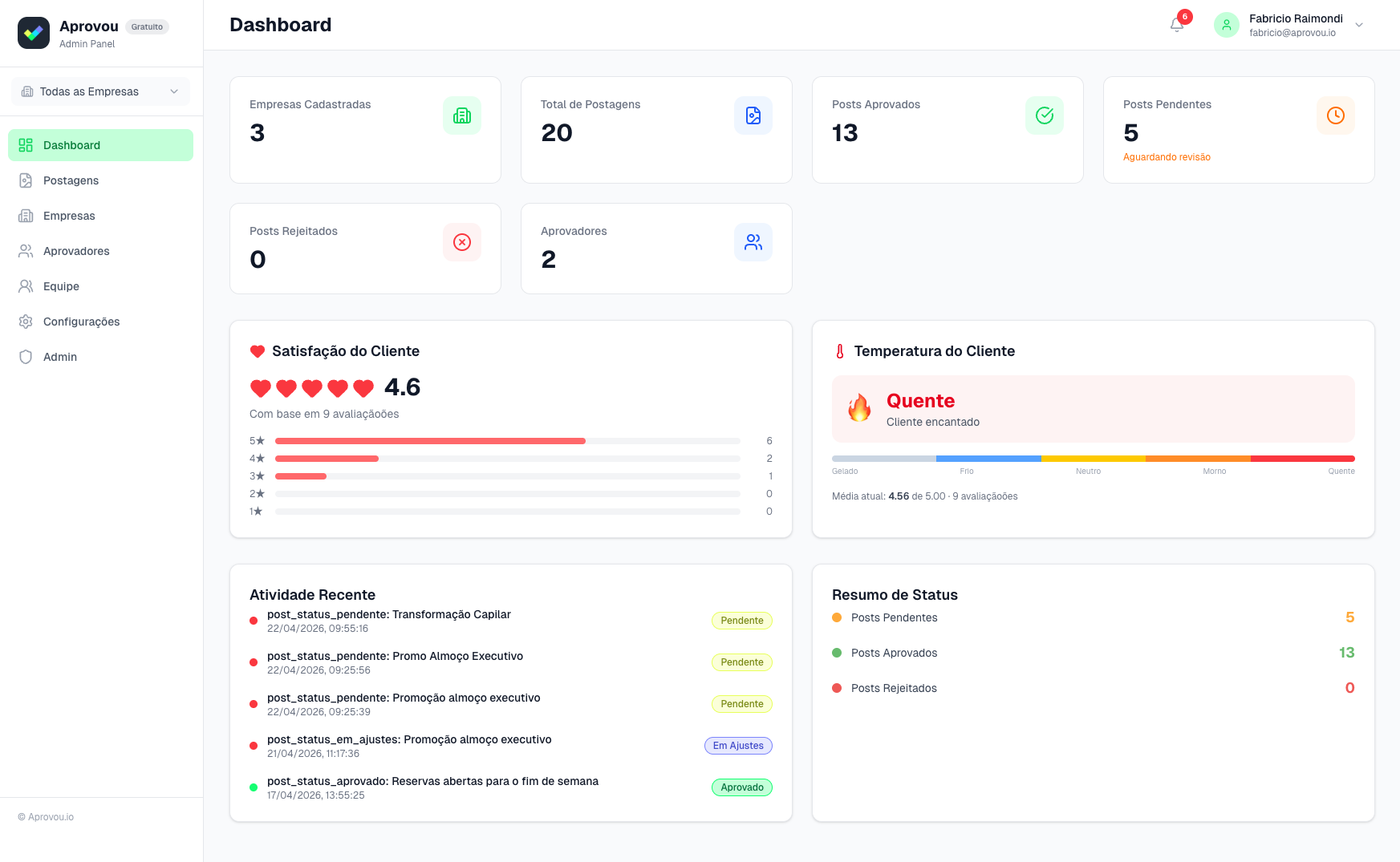Click the green building icon in Empresas Cadastradas
This screenshot has width=1400, height=862.
tap(462, 115)
